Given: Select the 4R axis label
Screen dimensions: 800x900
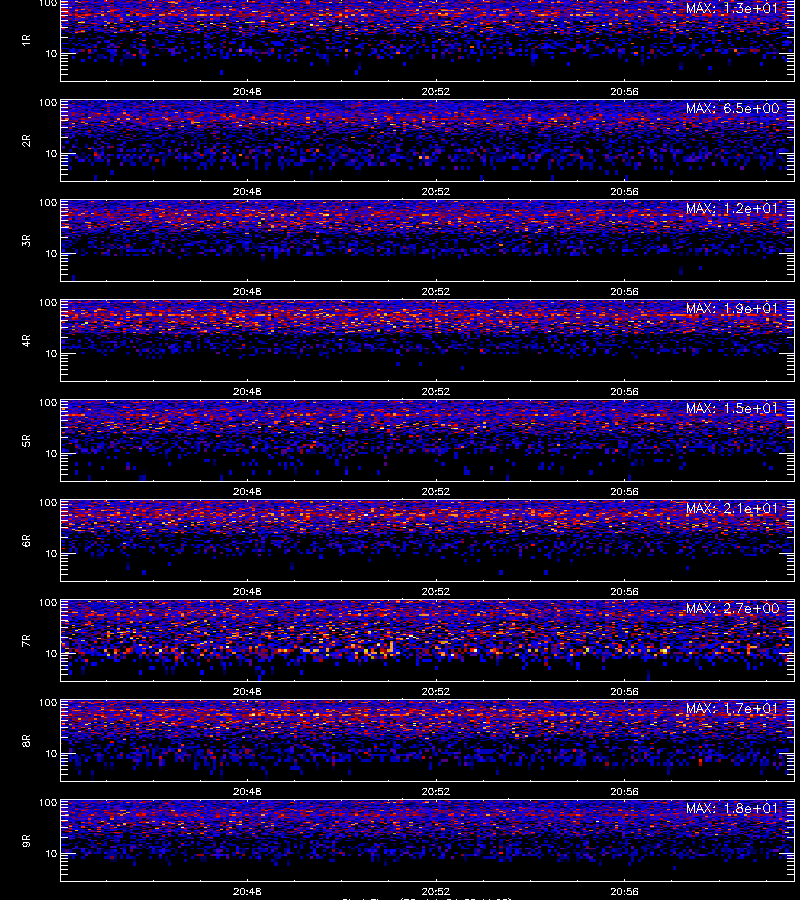Looking at the screenshot, I should point(26,340).
